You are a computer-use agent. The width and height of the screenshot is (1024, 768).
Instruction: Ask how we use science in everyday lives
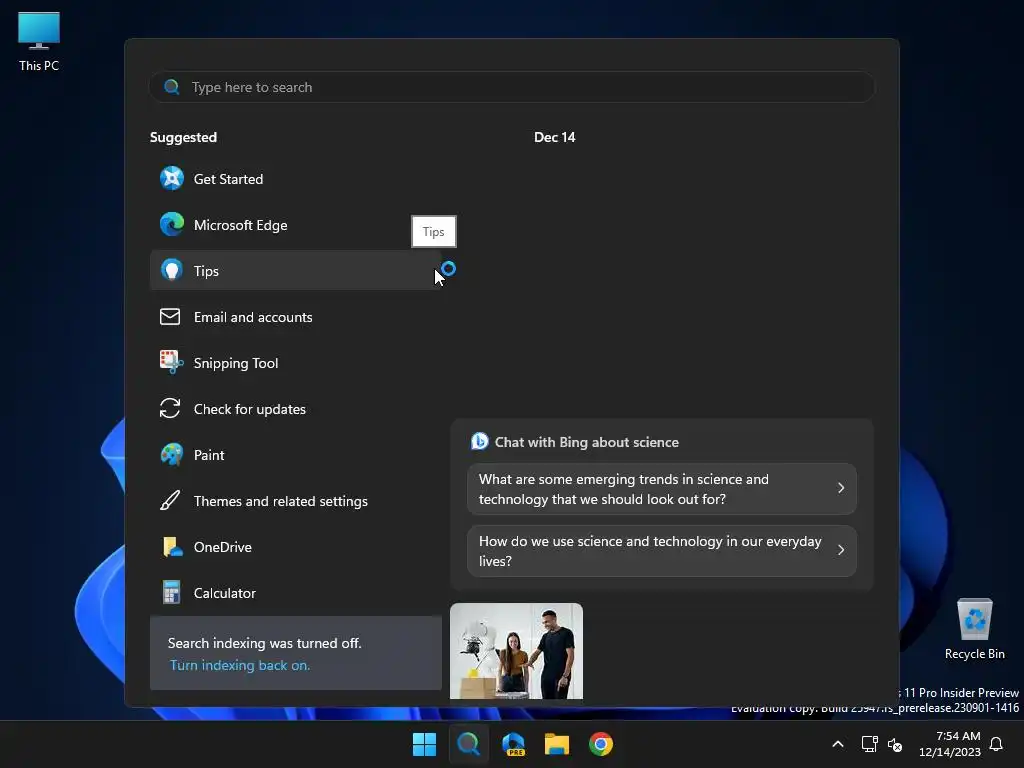(x=662, y=551)
